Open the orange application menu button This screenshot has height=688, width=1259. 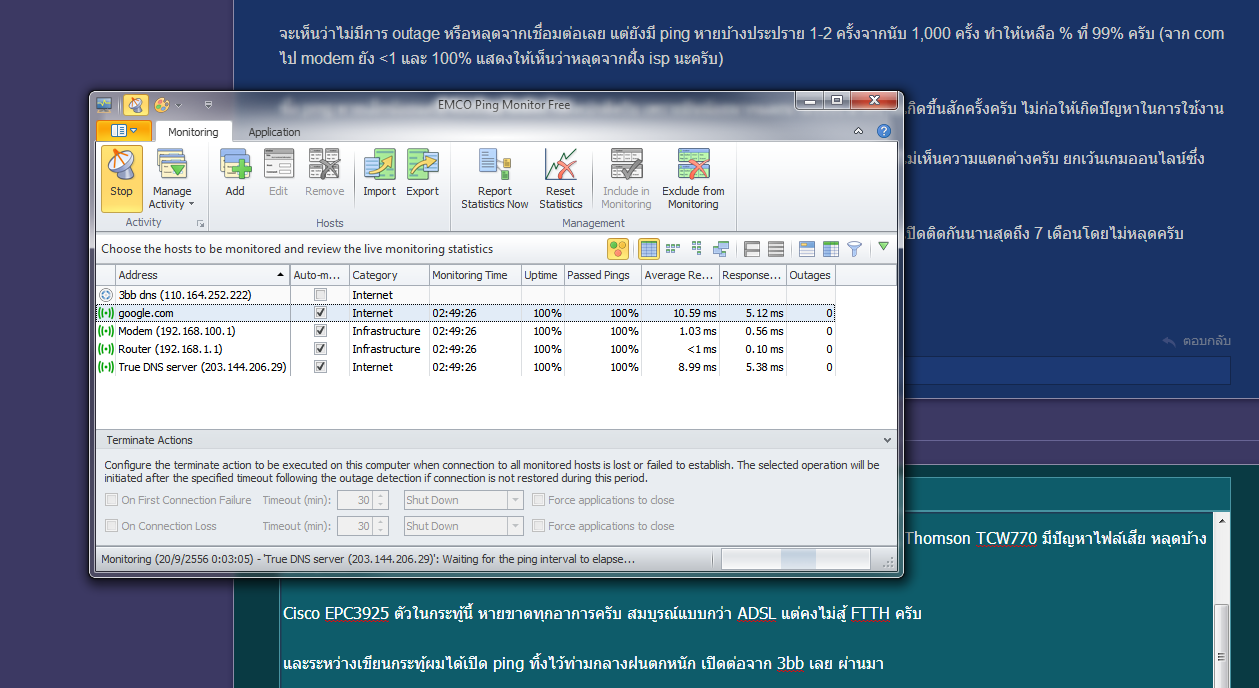124,130
